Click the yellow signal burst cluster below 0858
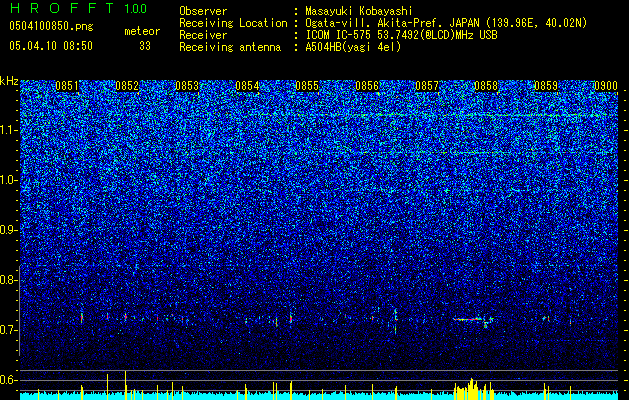 tap(473, 389)
